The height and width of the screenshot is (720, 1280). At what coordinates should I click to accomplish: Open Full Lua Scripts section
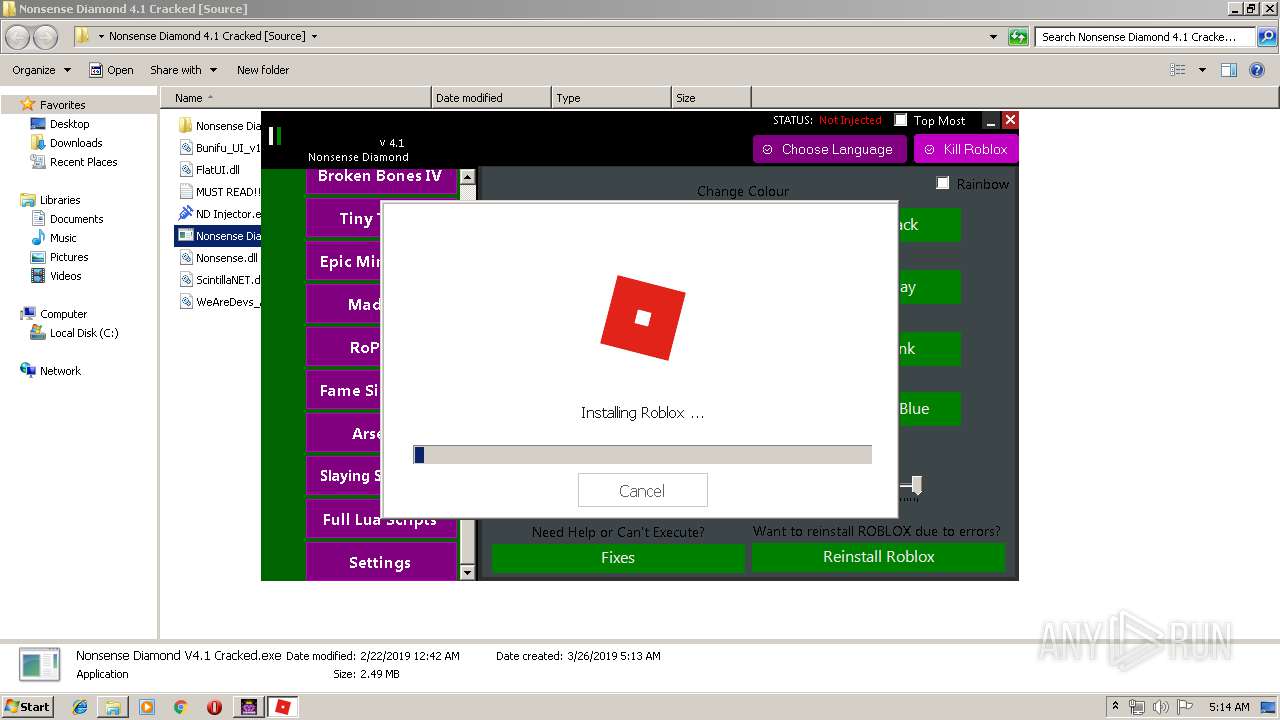(381, 519)
